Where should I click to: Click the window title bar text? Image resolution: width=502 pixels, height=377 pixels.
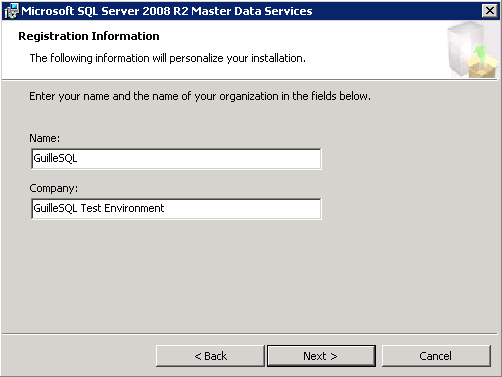[167, 11]
